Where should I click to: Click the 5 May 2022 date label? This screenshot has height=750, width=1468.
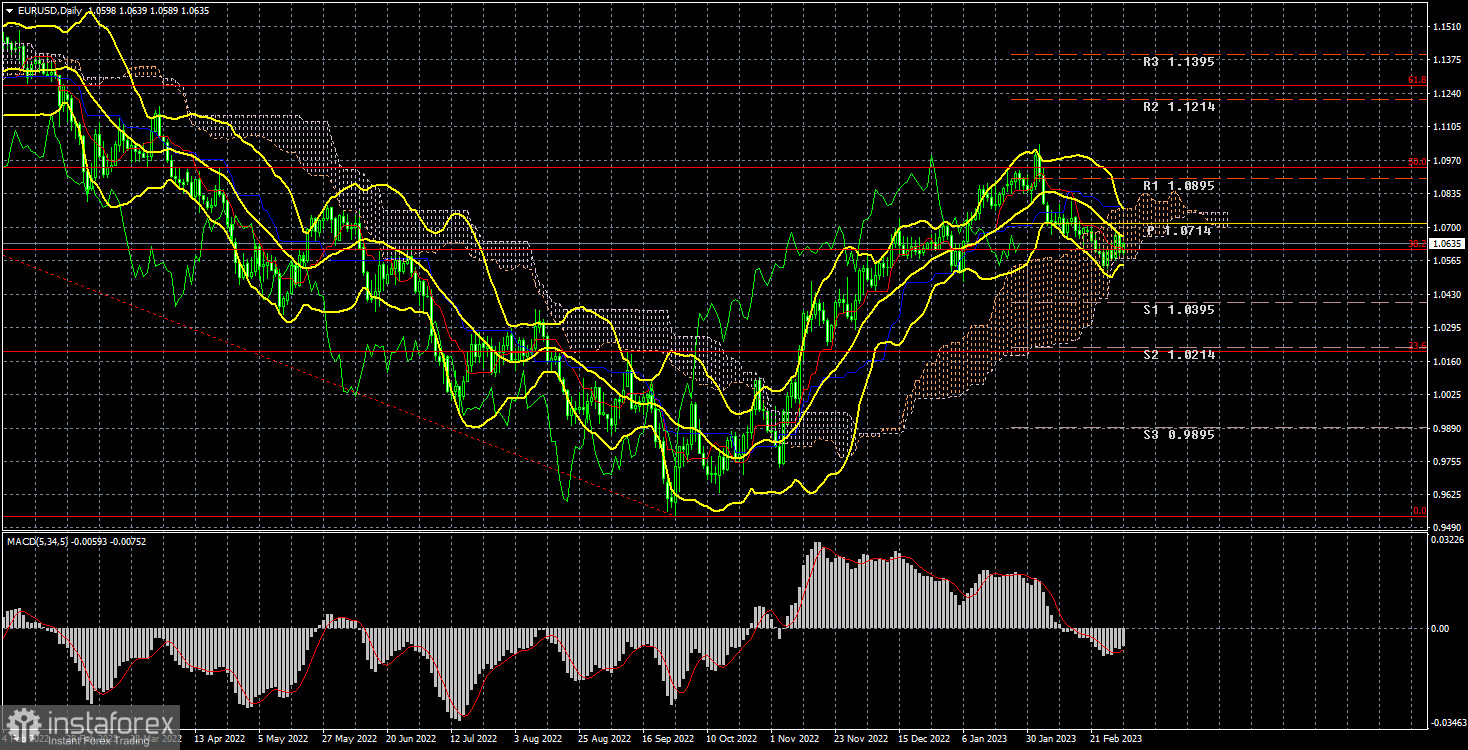pos(283,739)
